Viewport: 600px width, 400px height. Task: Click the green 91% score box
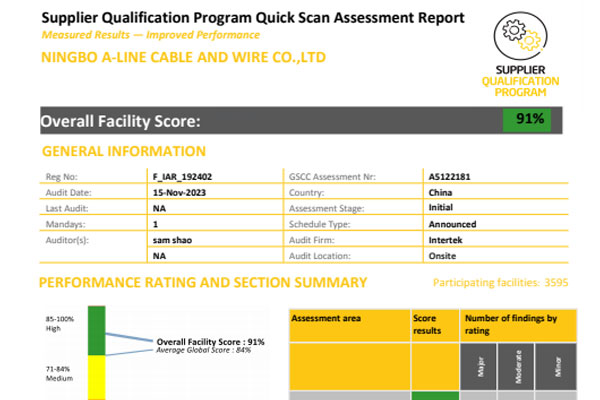[530, 120]
